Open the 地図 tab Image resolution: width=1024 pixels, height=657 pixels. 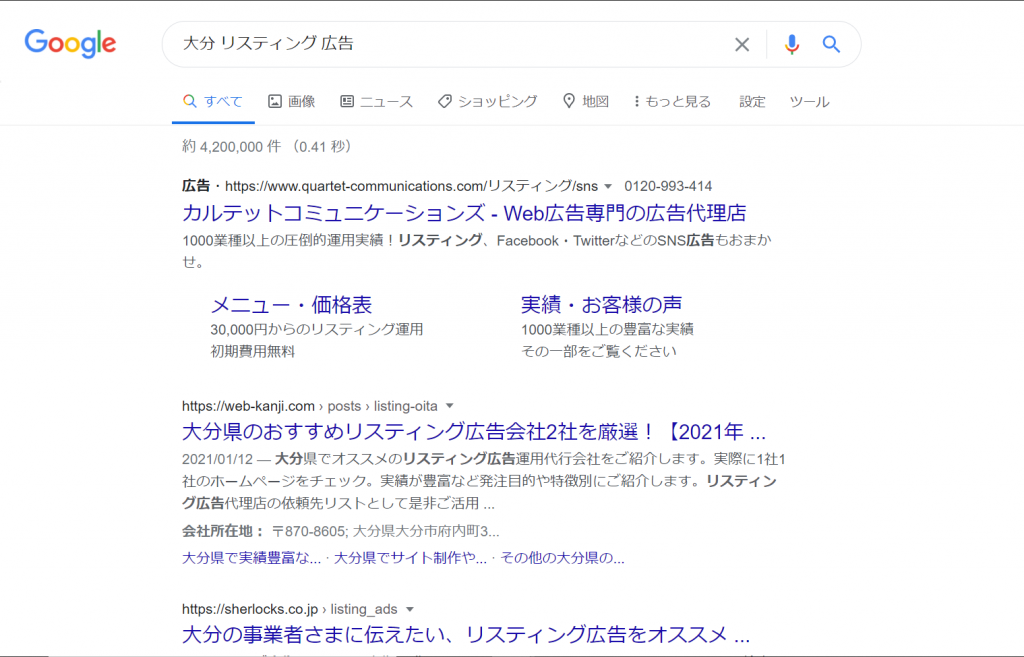tap(586, 101)
